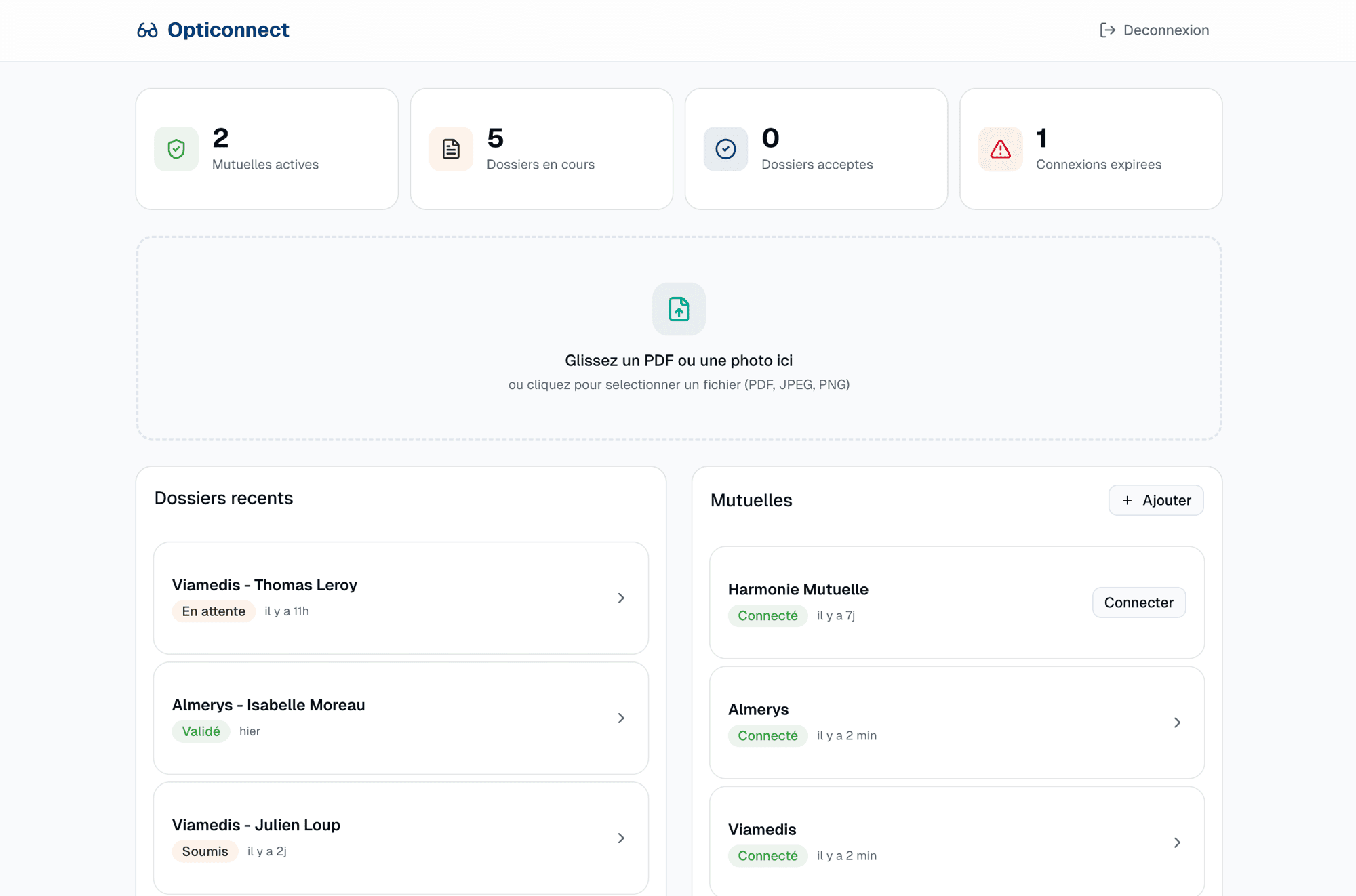Click the Connecté badge under Almerys
The image size is (1356, 896).
pyautogui.click(x=767, y=735)
